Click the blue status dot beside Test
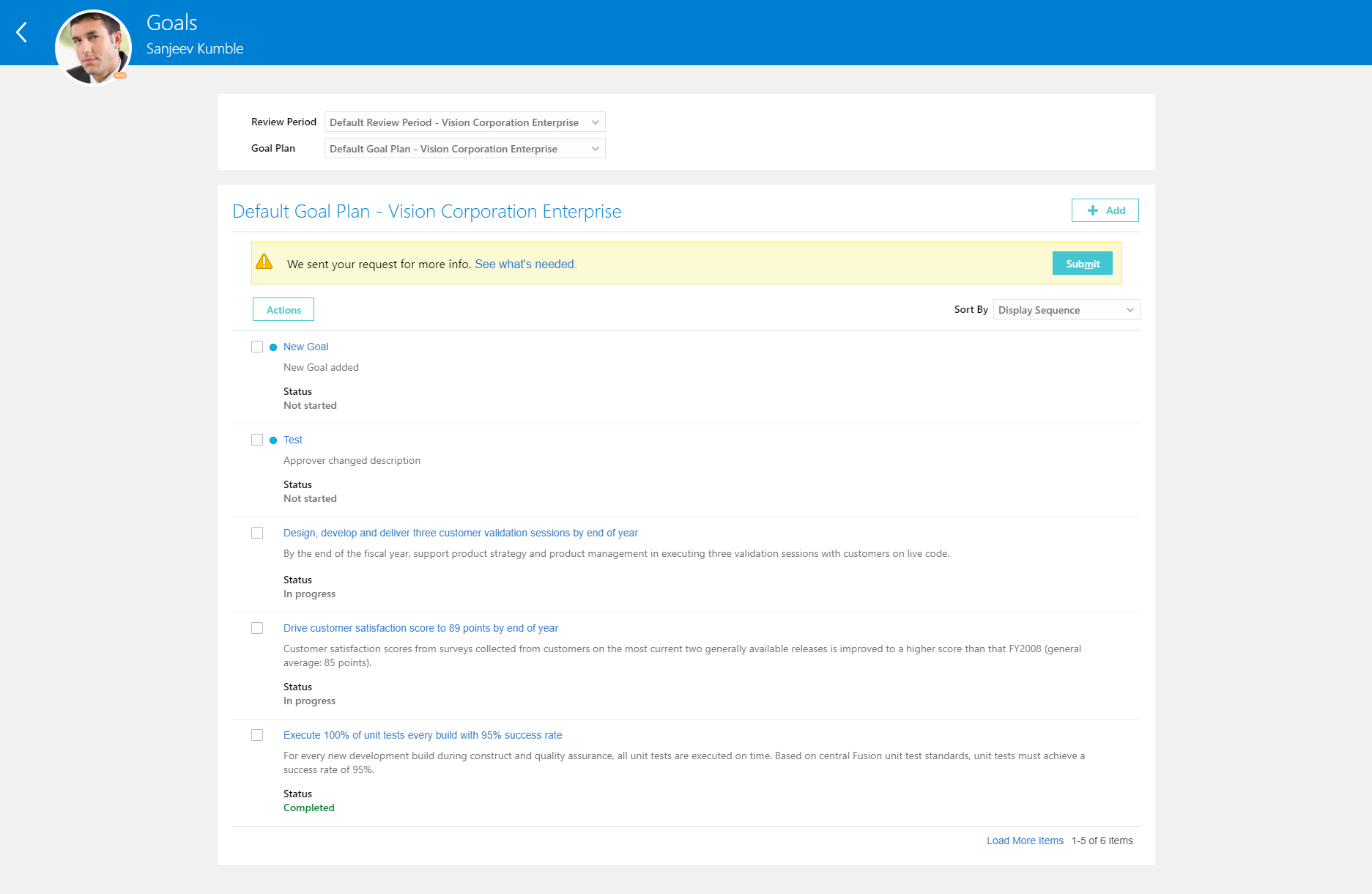Screen dimensions: 1372x894 [272, 440]
